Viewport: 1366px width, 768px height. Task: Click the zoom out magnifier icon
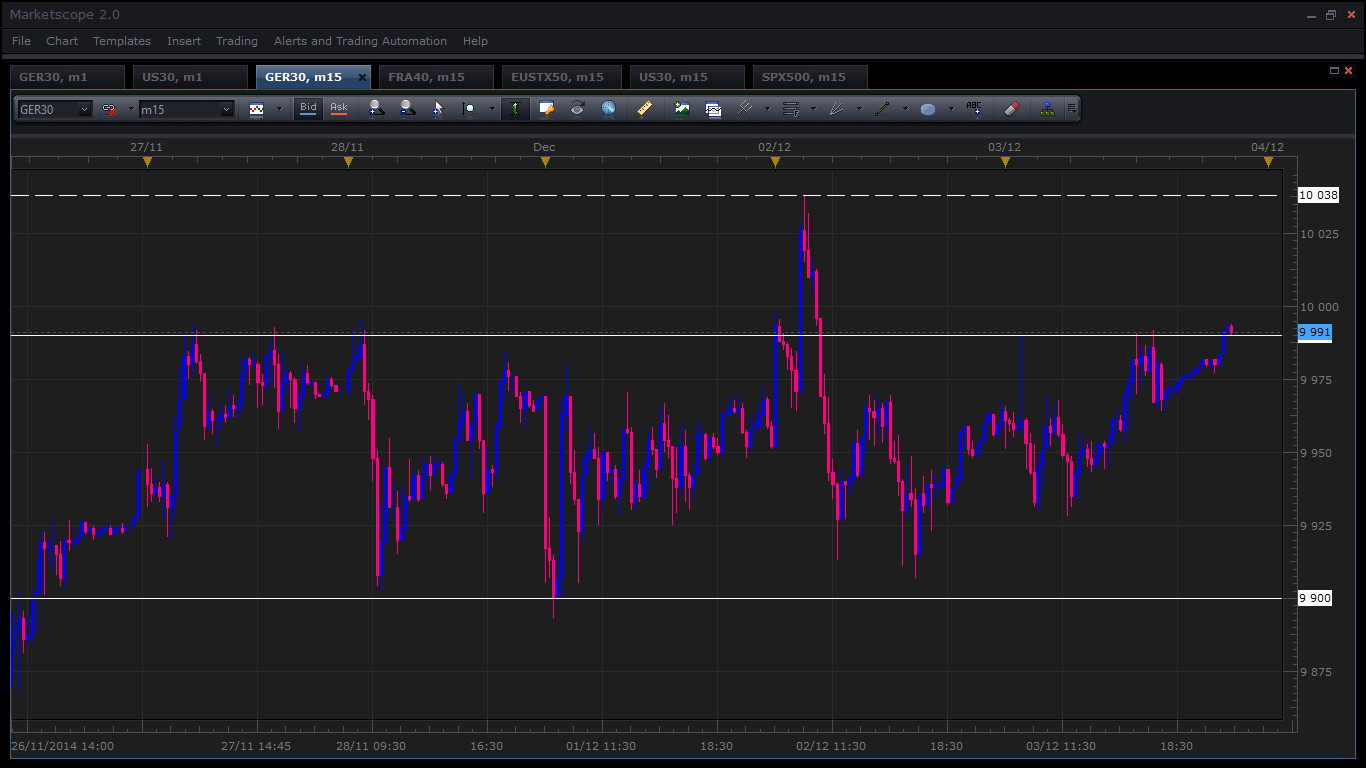click(407, 108)
